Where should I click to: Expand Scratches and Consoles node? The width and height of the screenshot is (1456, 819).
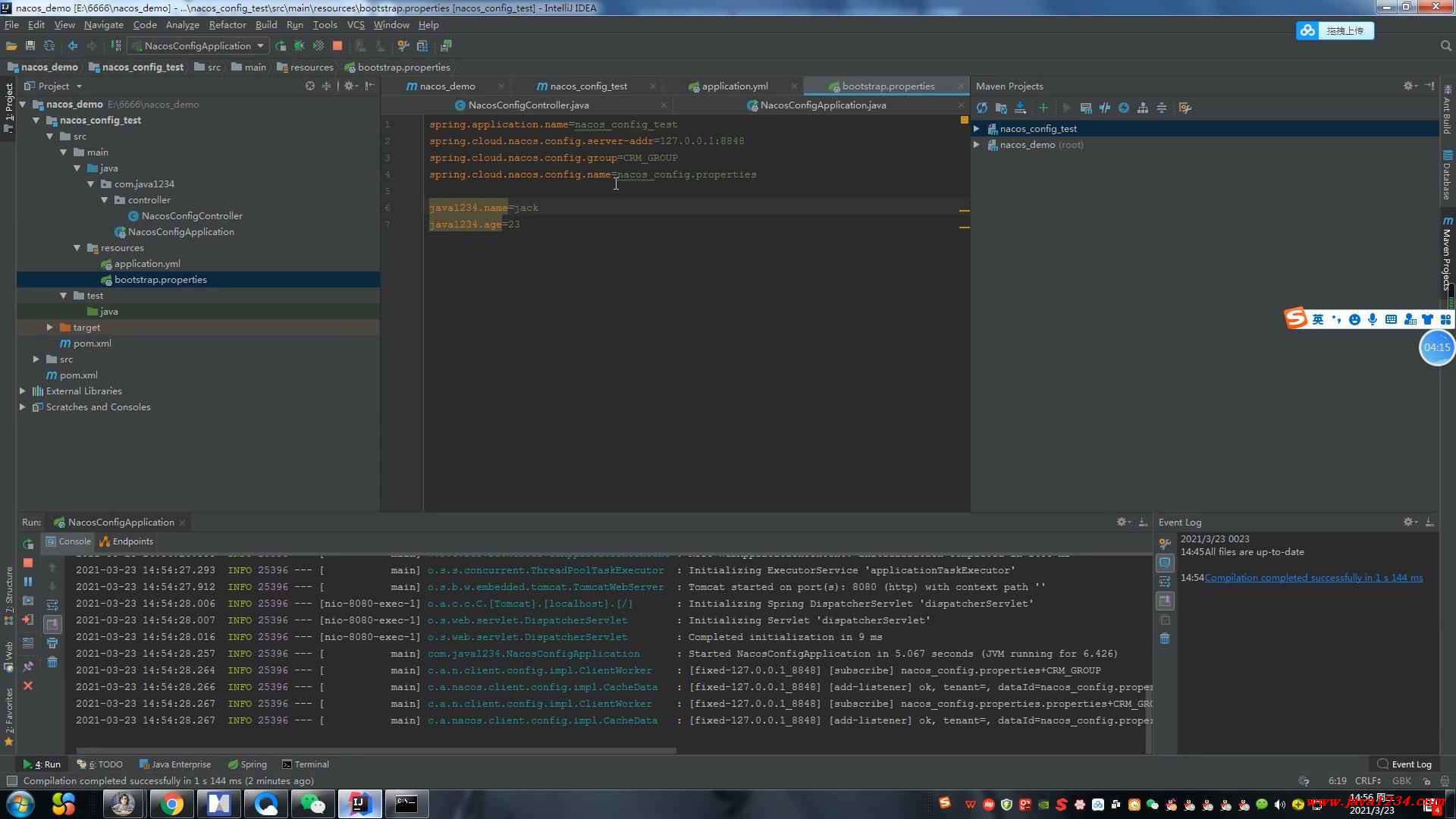(22, 407)
